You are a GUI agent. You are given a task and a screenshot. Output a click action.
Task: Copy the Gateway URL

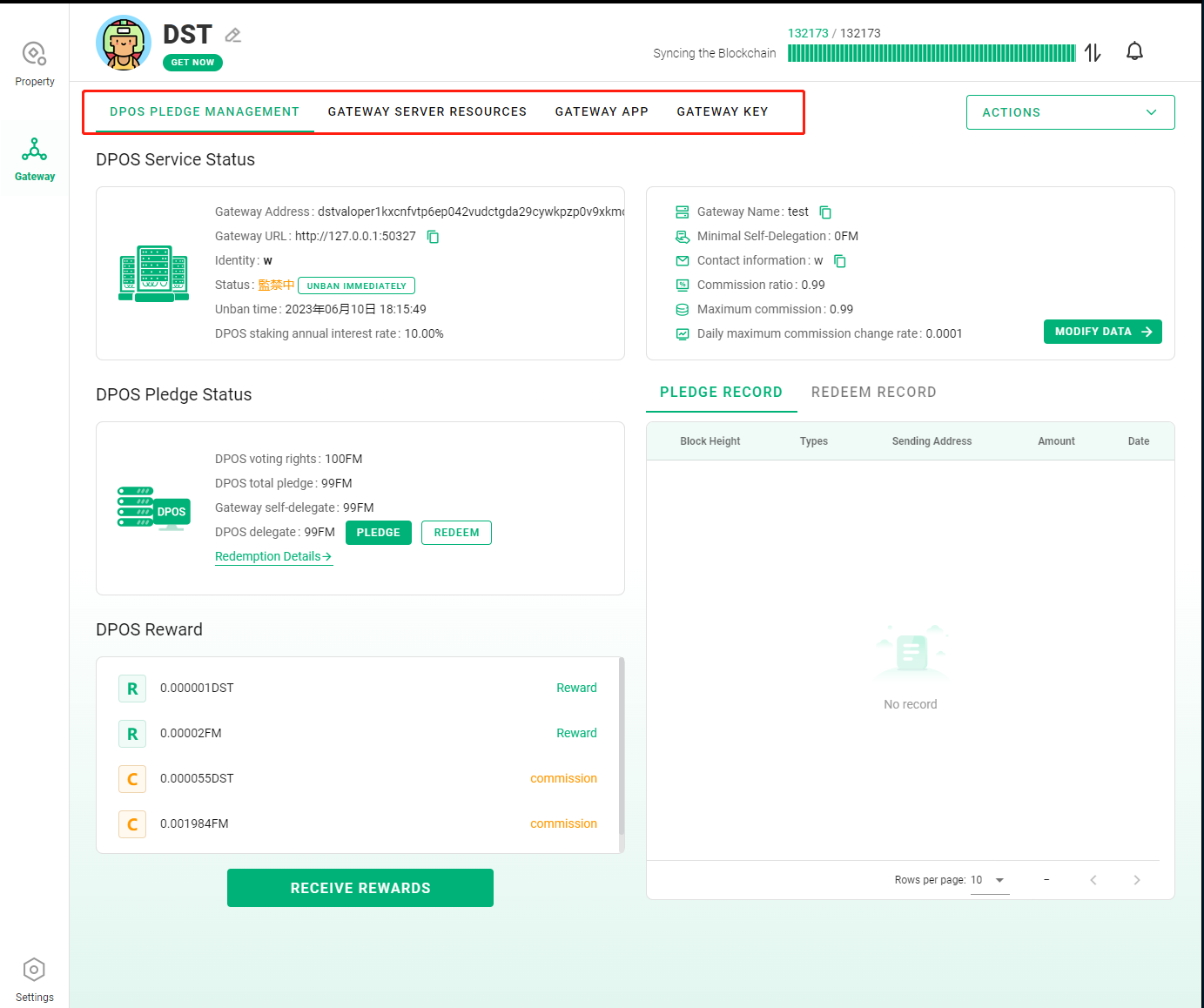(x=433, y=237)
